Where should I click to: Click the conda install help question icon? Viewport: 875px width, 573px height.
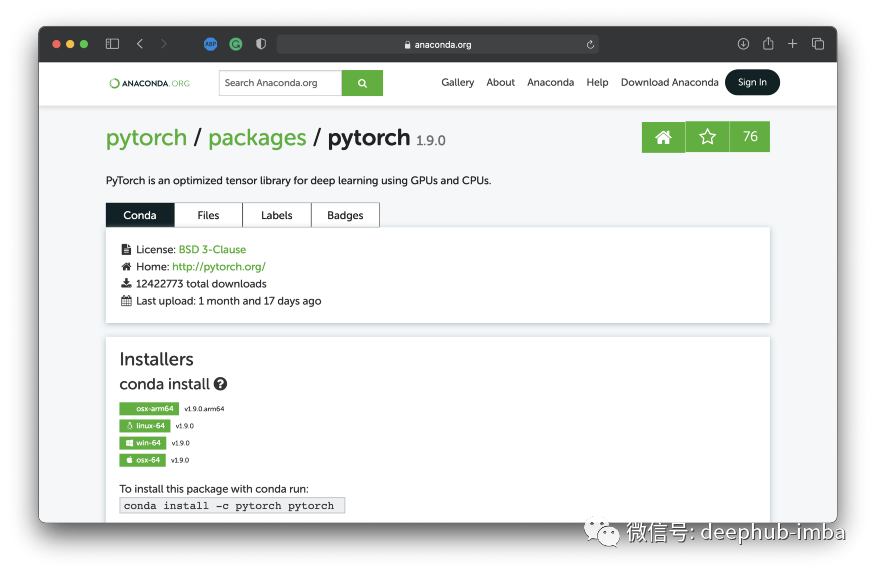coord(220,384)
